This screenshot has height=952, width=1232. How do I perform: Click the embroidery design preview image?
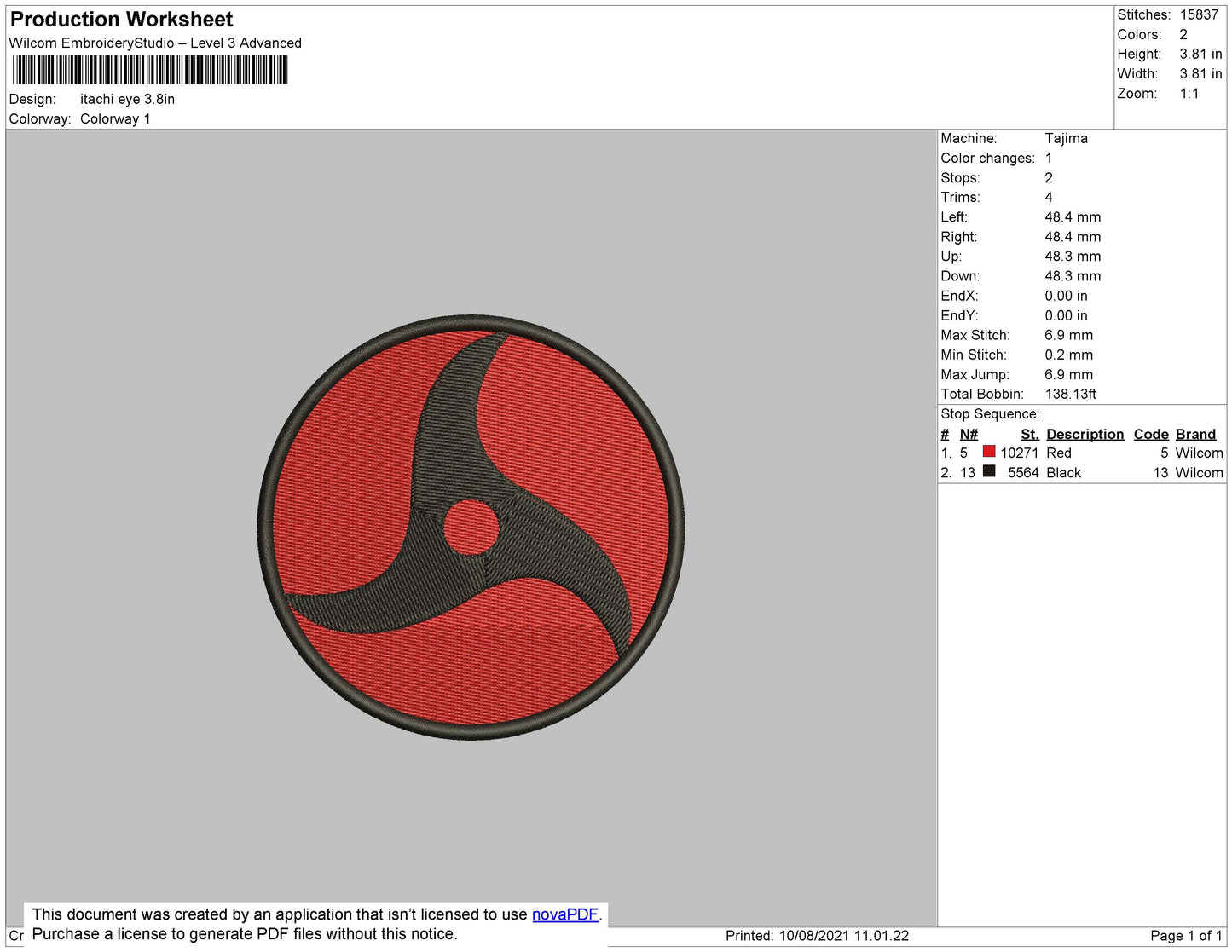[471, 527]
